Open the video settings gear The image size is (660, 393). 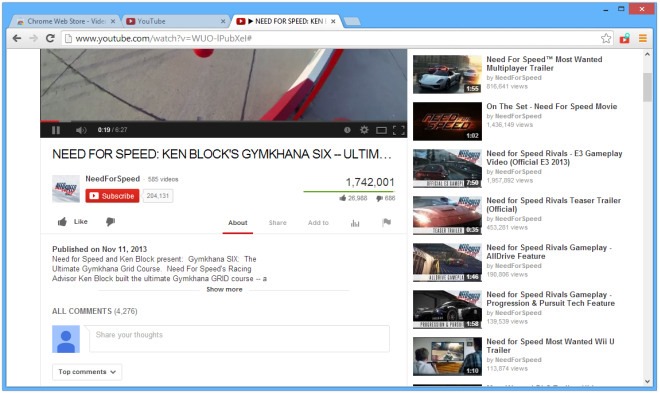[364, 130]
